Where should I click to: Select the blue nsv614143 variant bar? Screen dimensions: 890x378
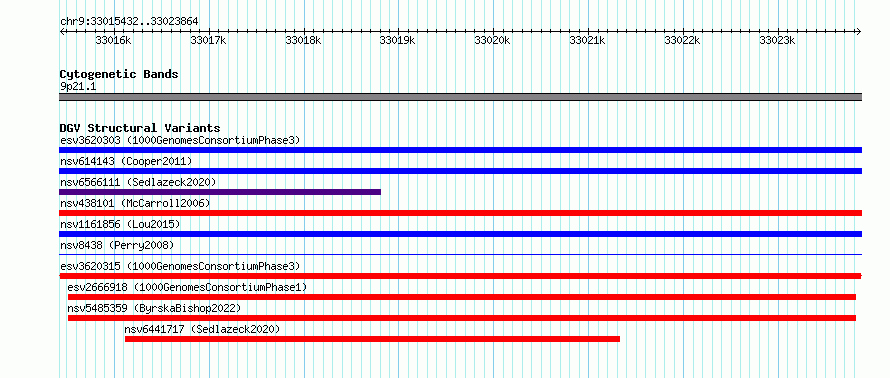(460, 171)
